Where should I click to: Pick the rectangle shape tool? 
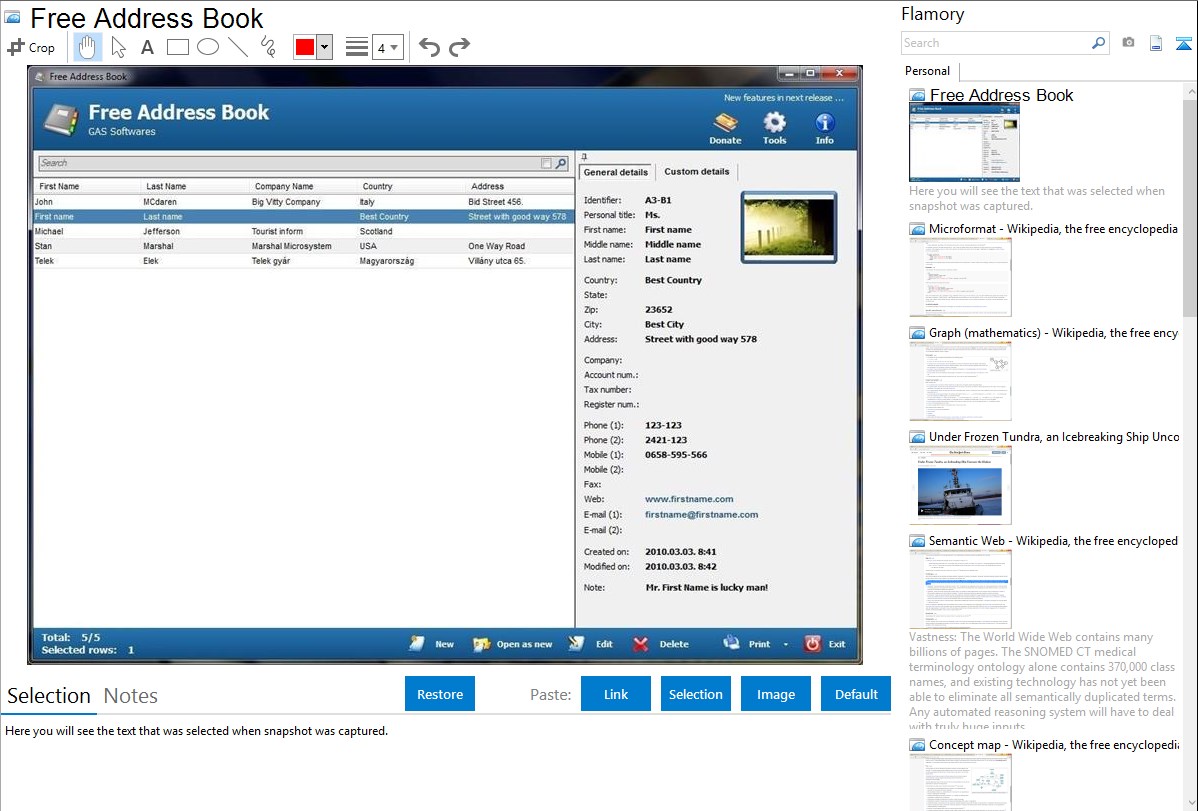(177, 47)
